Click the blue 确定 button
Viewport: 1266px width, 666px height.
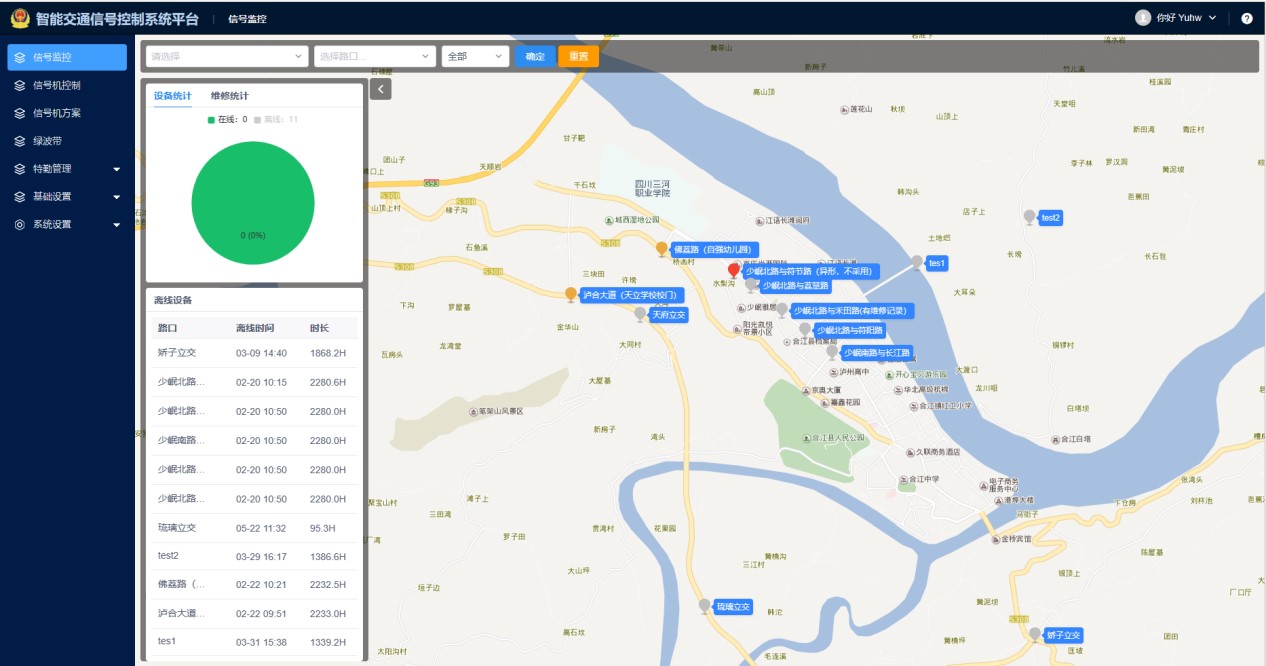click(535, 56)
